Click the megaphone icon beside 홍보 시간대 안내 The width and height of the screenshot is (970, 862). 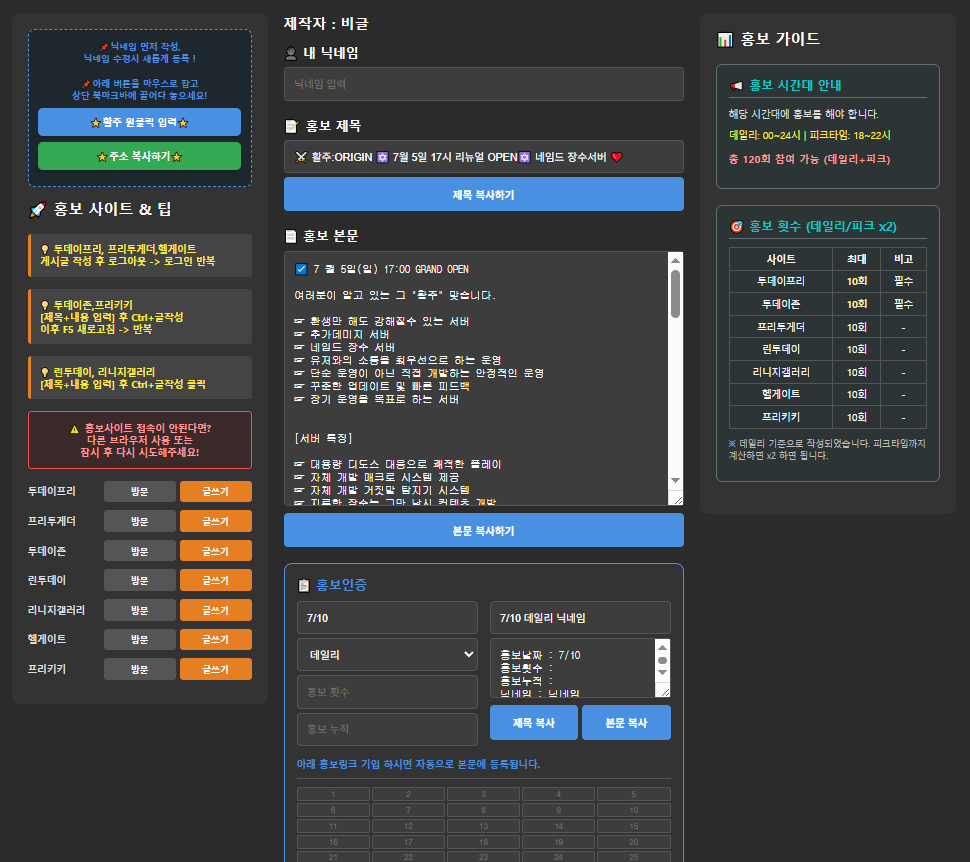(x=736, y=86)
